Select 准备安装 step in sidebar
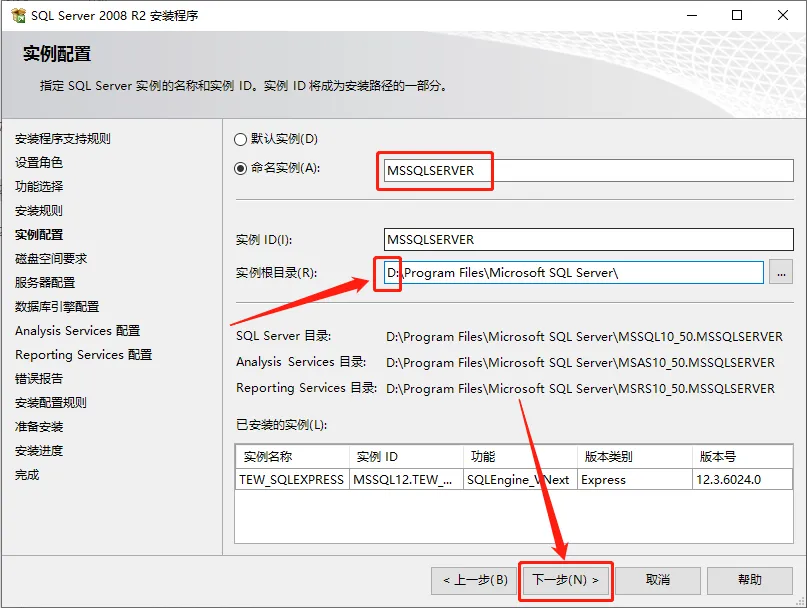 (x=39, y=427)
